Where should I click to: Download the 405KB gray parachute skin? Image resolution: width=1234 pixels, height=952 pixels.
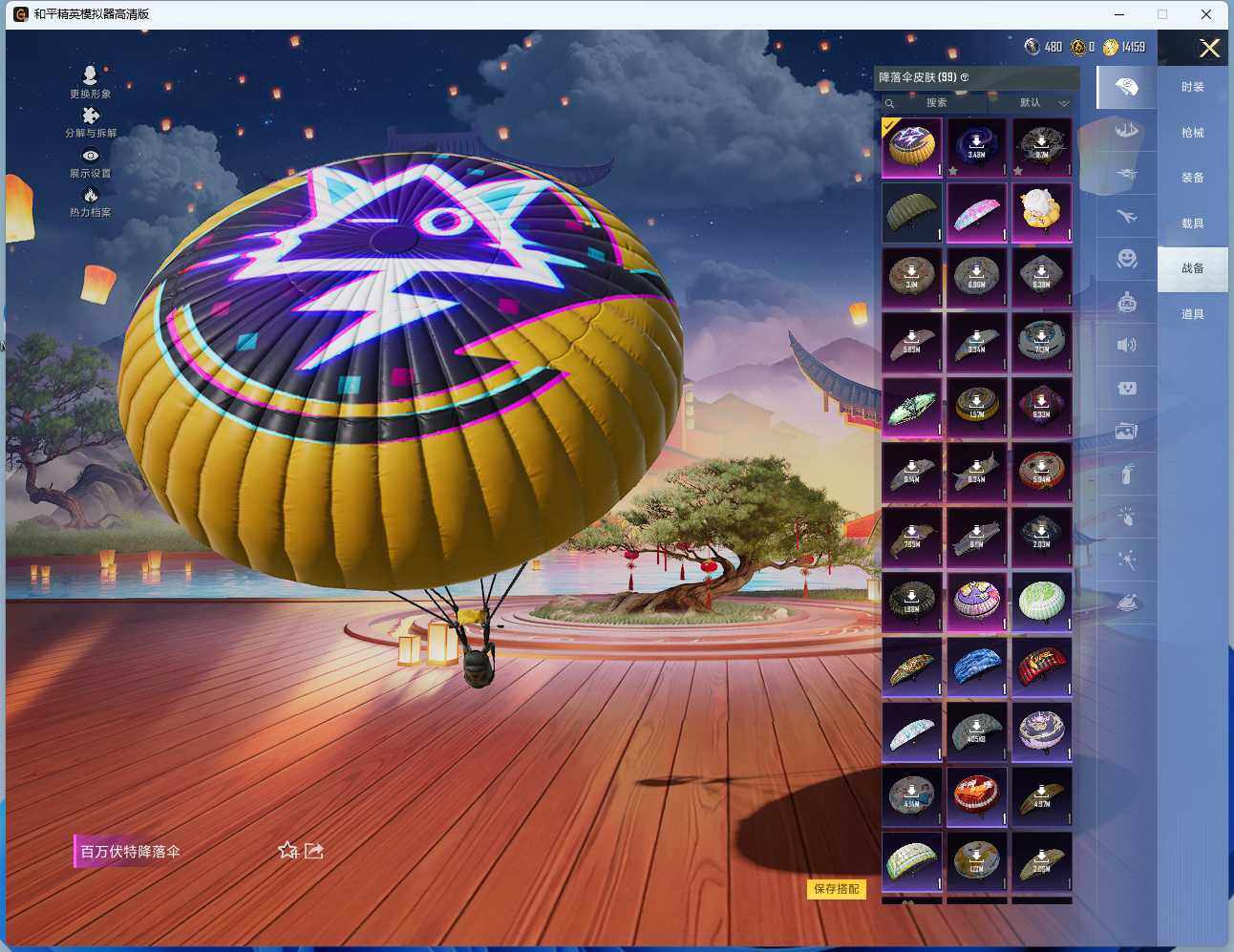point(977,731)
